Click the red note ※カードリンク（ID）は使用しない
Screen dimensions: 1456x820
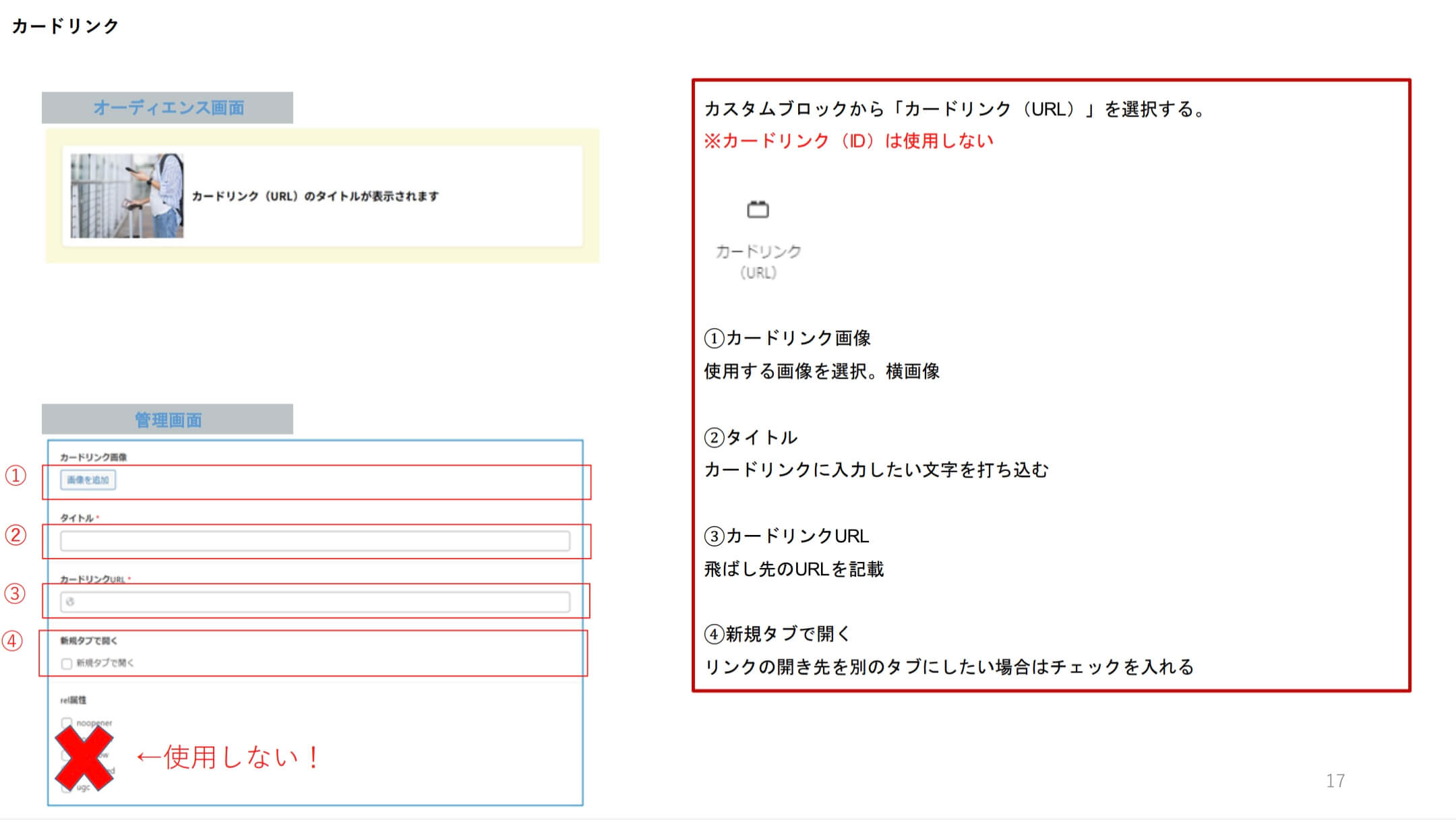point(849,141)
